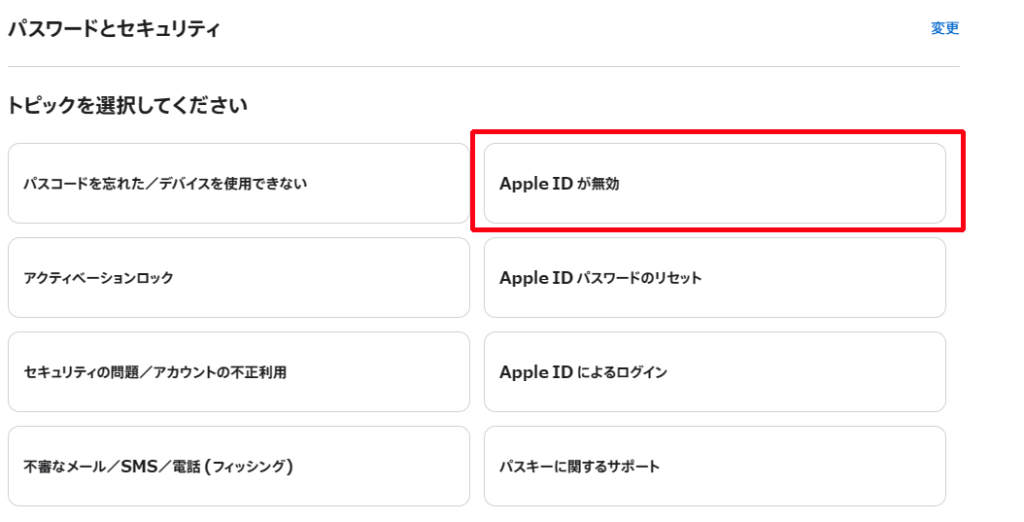1024x522 pixels.
Task: Pick the security issues and unauthorized use card
Action: pyautogui.click(x=238, y=372)
